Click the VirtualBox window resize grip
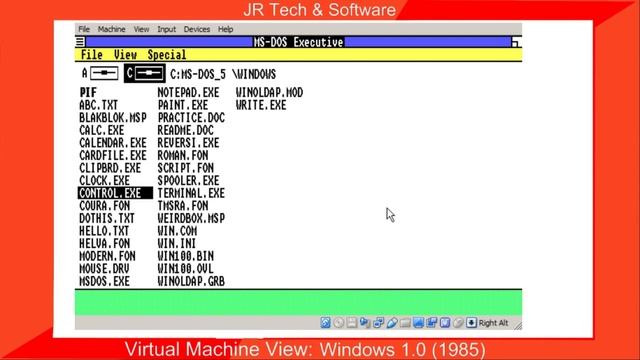640x360 pixels. pyautogui.click(x=518, y=325)
